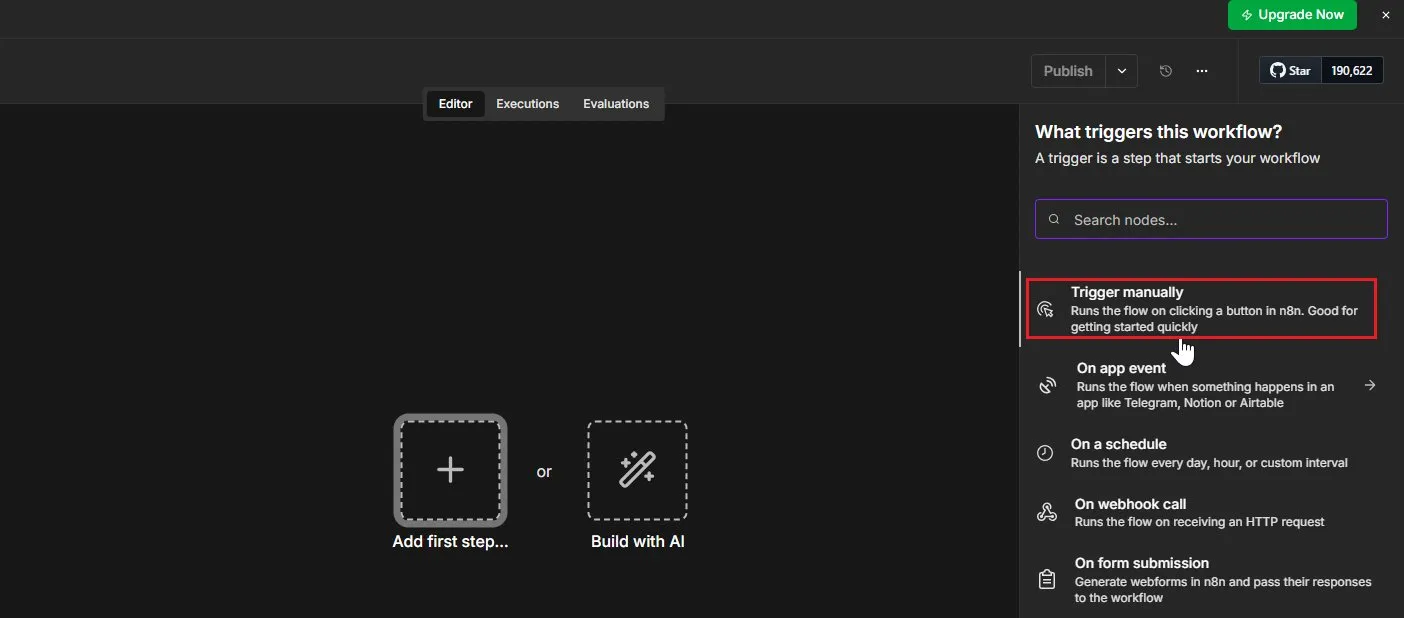
Task: Click the Publish button
Action: 1068,71
